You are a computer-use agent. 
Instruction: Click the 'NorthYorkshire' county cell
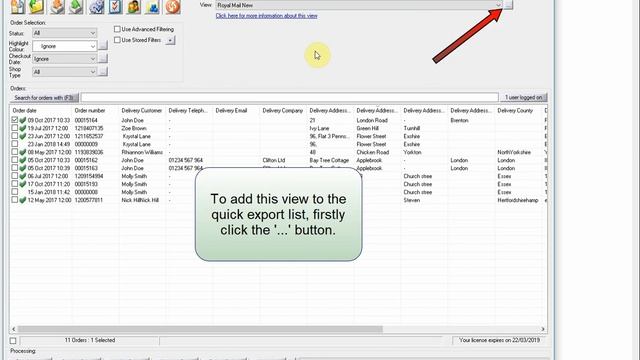click(x=514, y=152)
